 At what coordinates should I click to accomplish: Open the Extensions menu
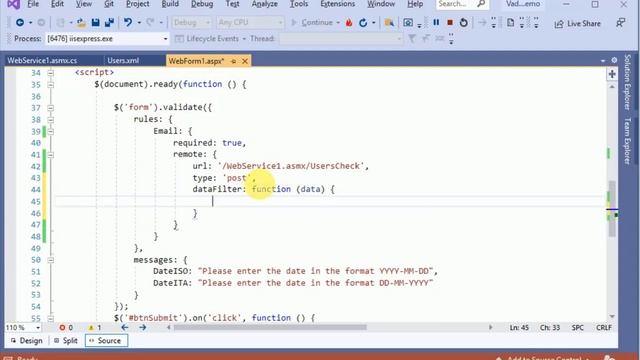pos(338,4)
